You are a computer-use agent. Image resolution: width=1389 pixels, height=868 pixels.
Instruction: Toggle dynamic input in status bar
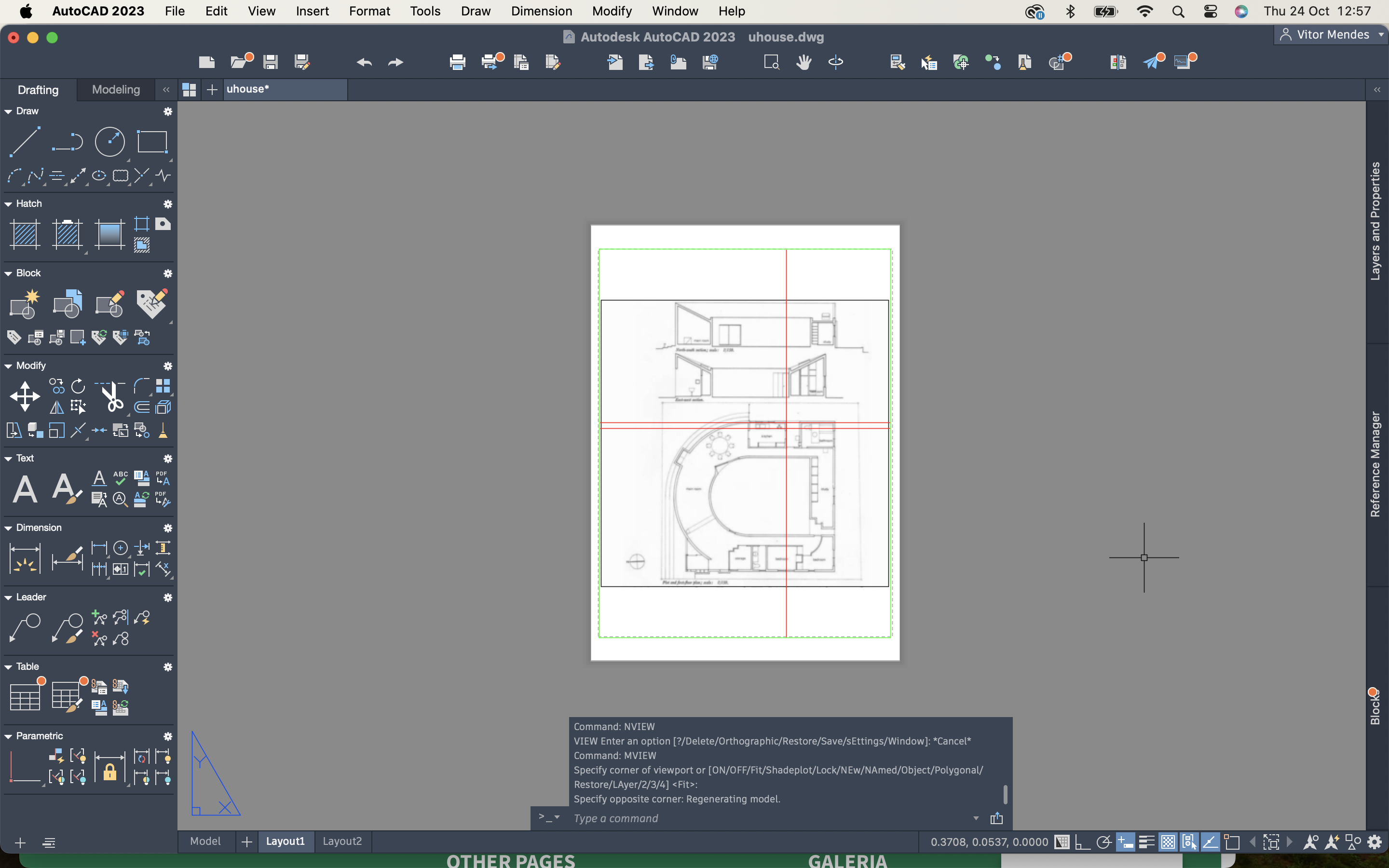pos(1125,842)
